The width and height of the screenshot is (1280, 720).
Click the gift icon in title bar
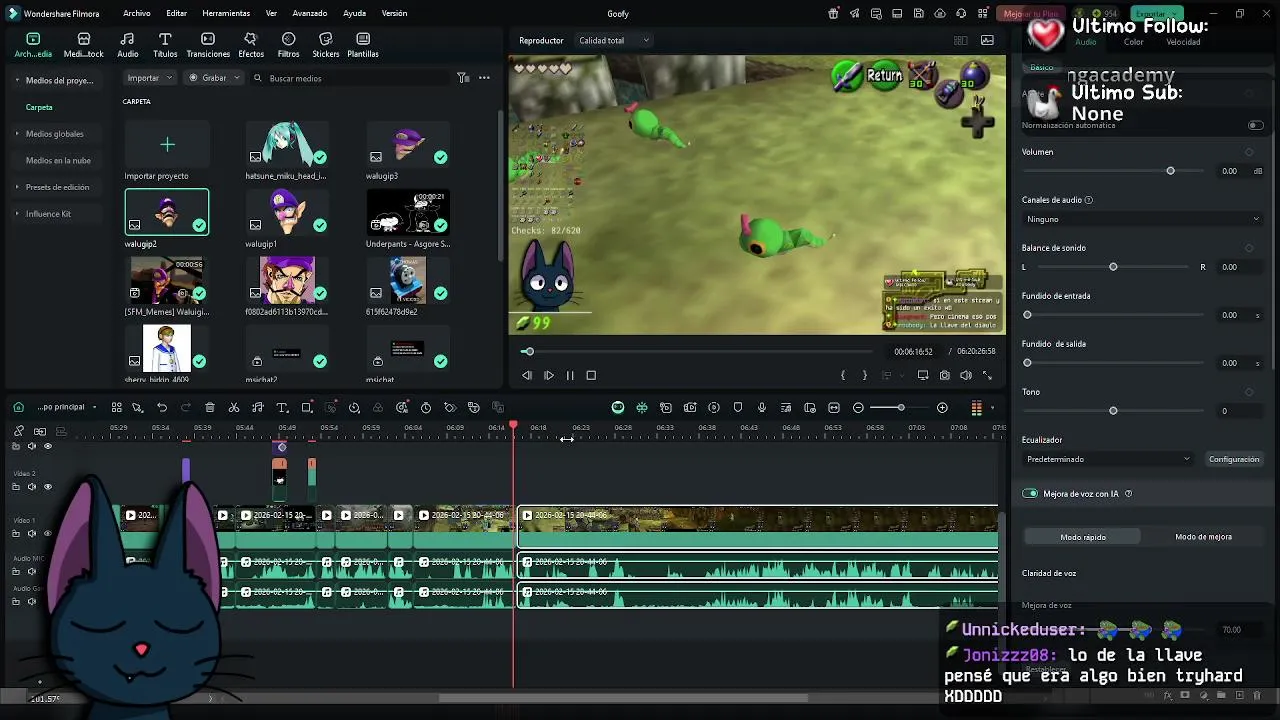833,14
